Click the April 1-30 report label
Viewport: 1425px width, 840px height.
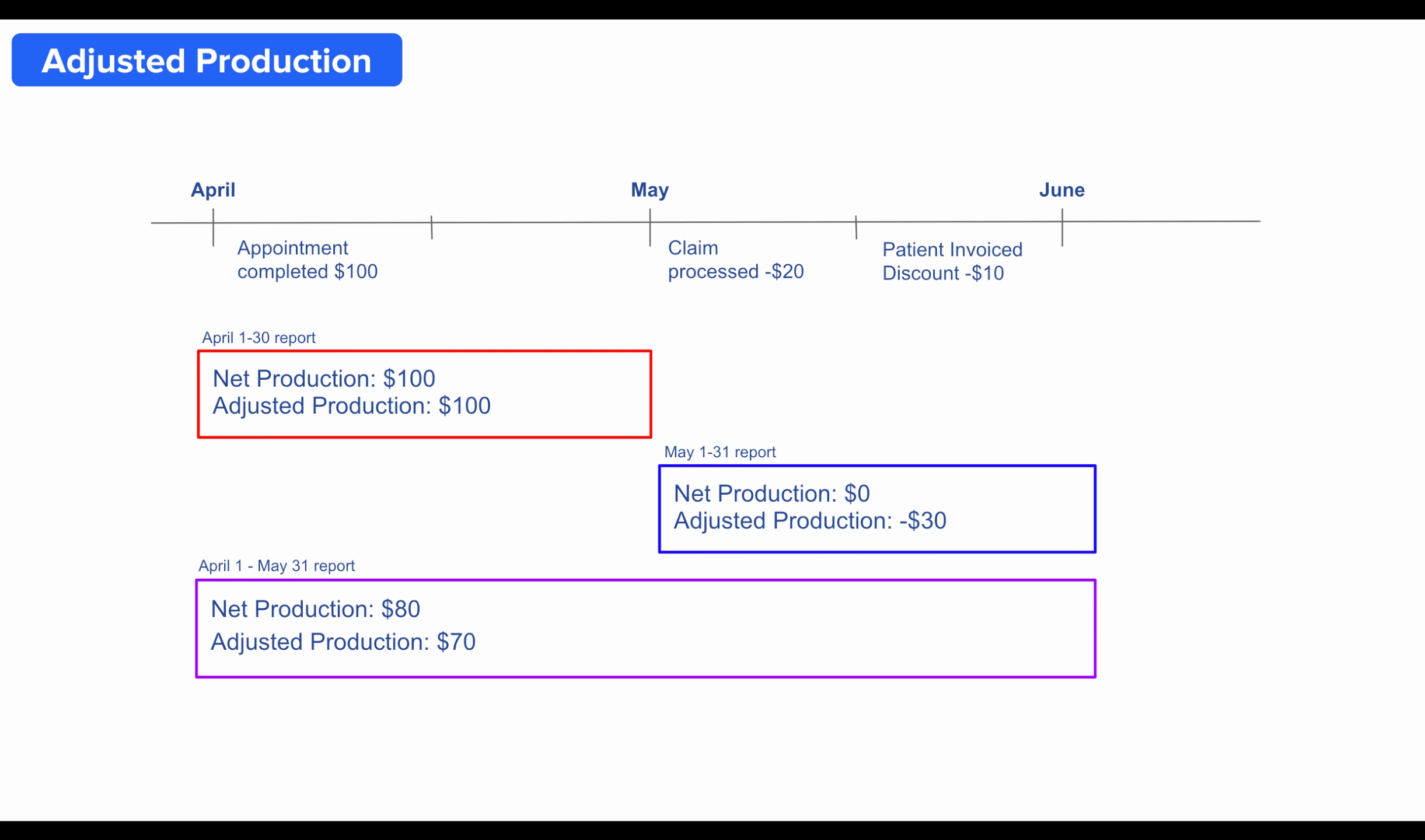pos(259,338)
